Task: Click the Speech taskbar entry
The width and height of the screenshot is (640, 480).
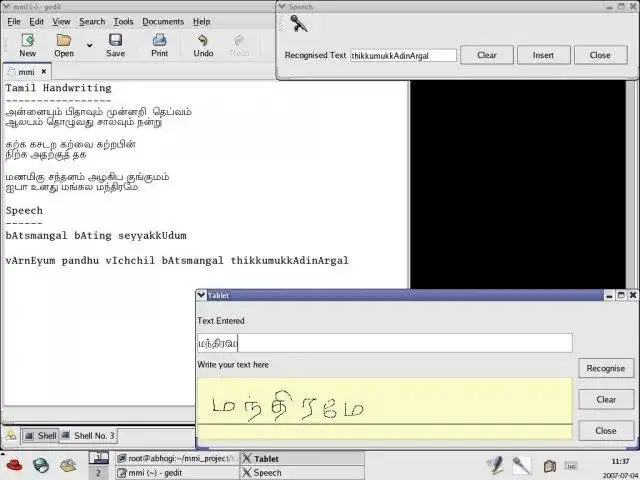Action: [302, 473]
